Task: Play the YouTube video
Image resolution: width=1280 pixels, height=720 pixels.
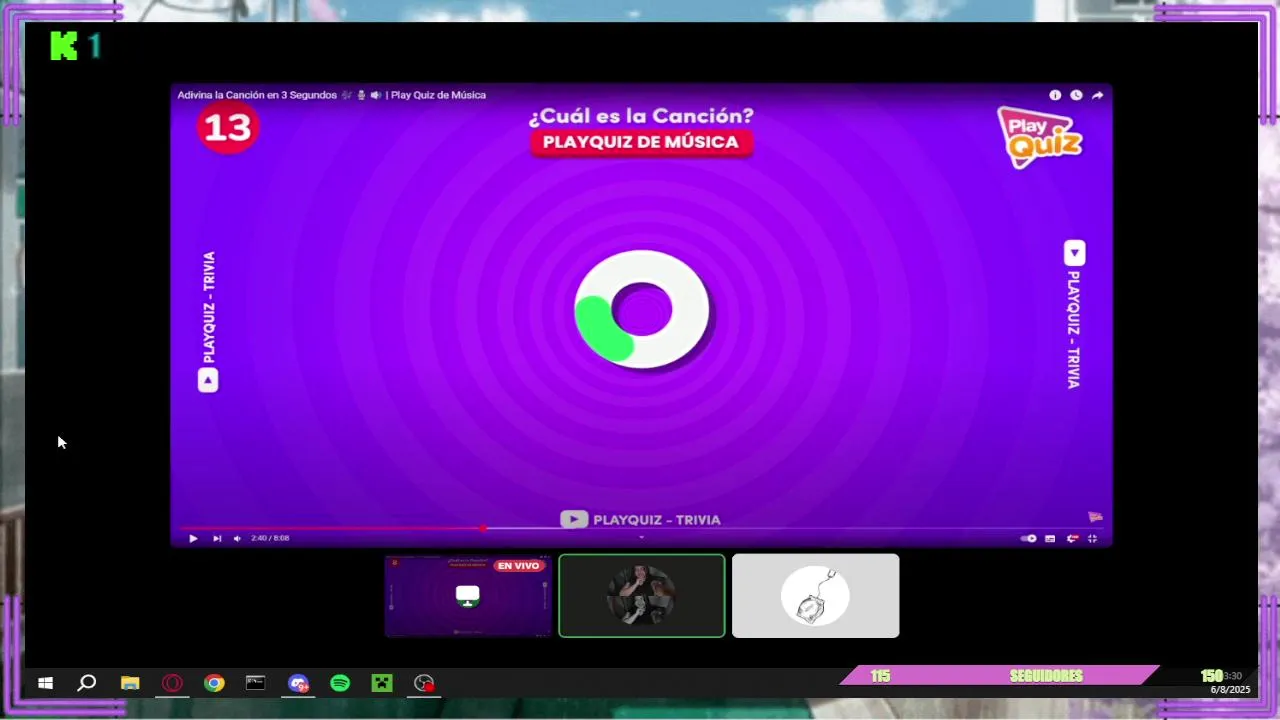Action: (x=193, y=538)
